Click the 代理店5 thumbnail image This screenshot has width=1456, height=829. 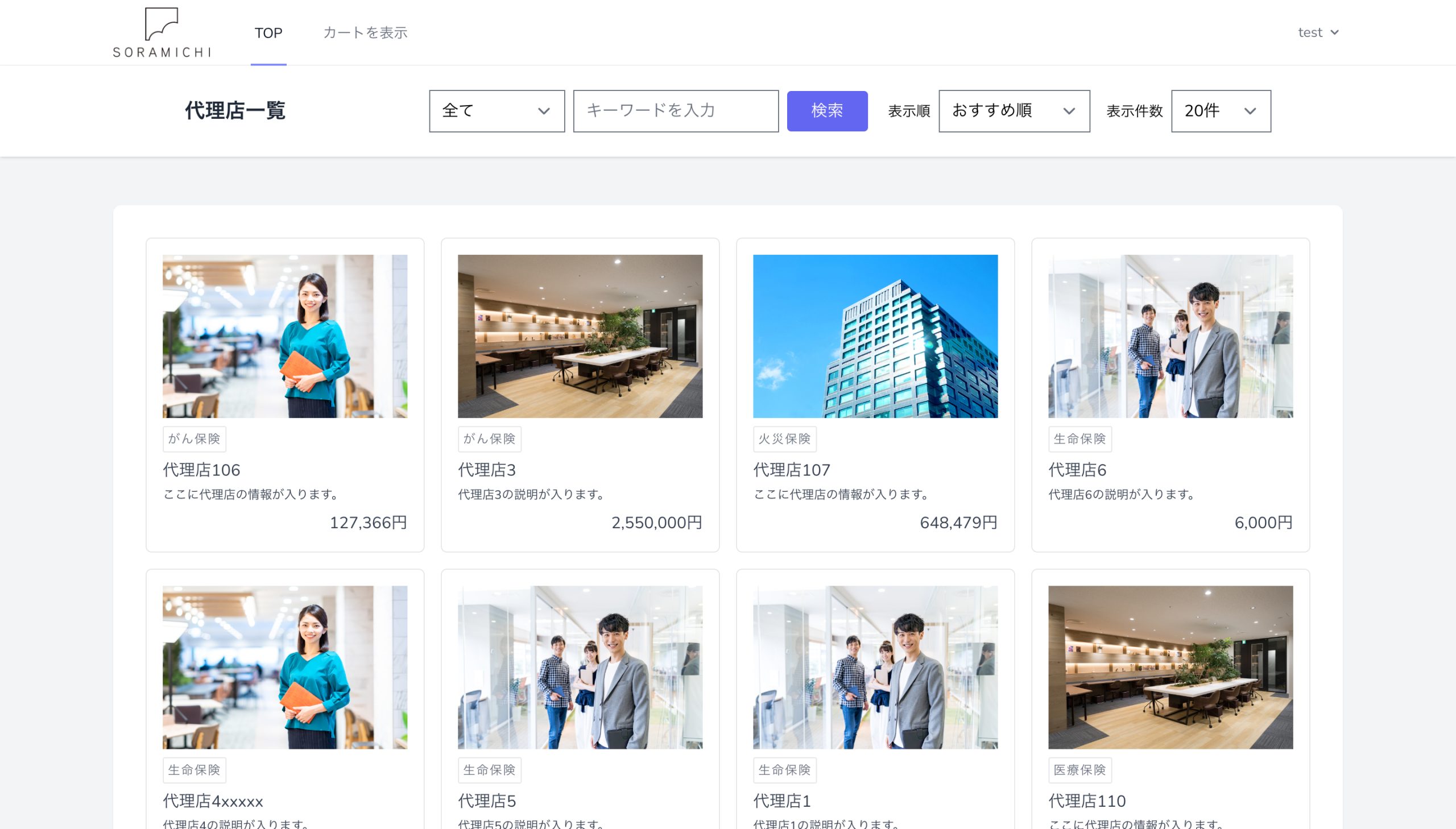pyautogui.click(x=580, y=667)
